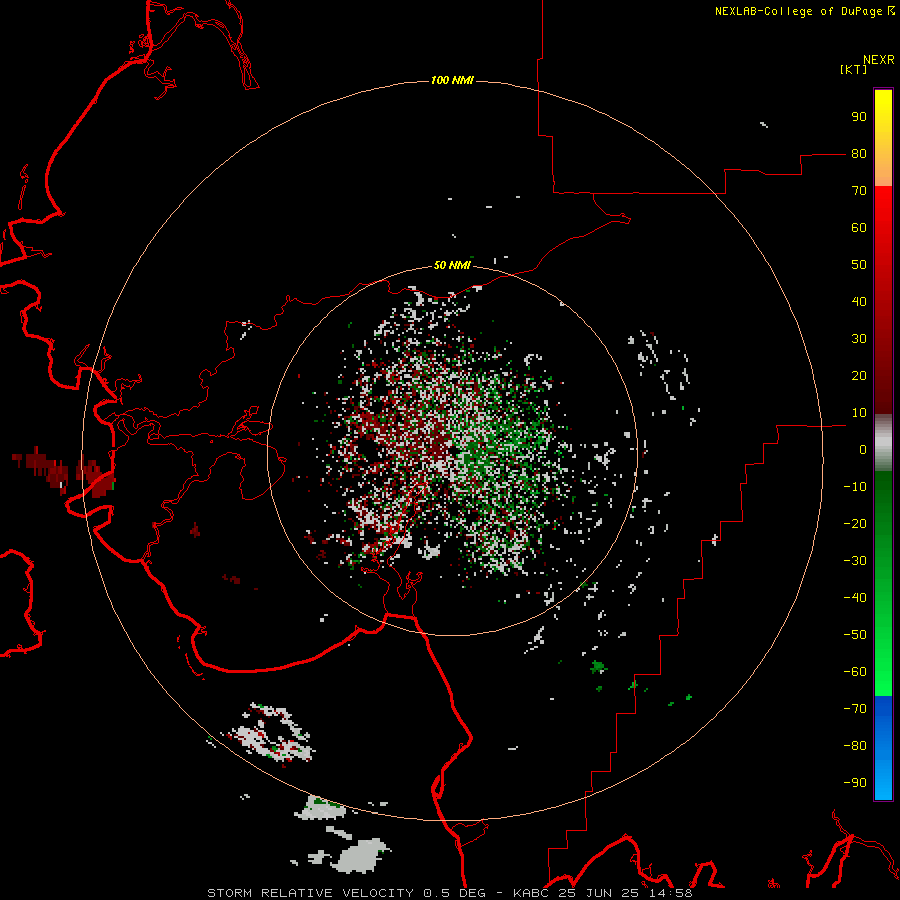Select the positive 80 knot scale label
900x900 pixels.
[x=859, y=154]
